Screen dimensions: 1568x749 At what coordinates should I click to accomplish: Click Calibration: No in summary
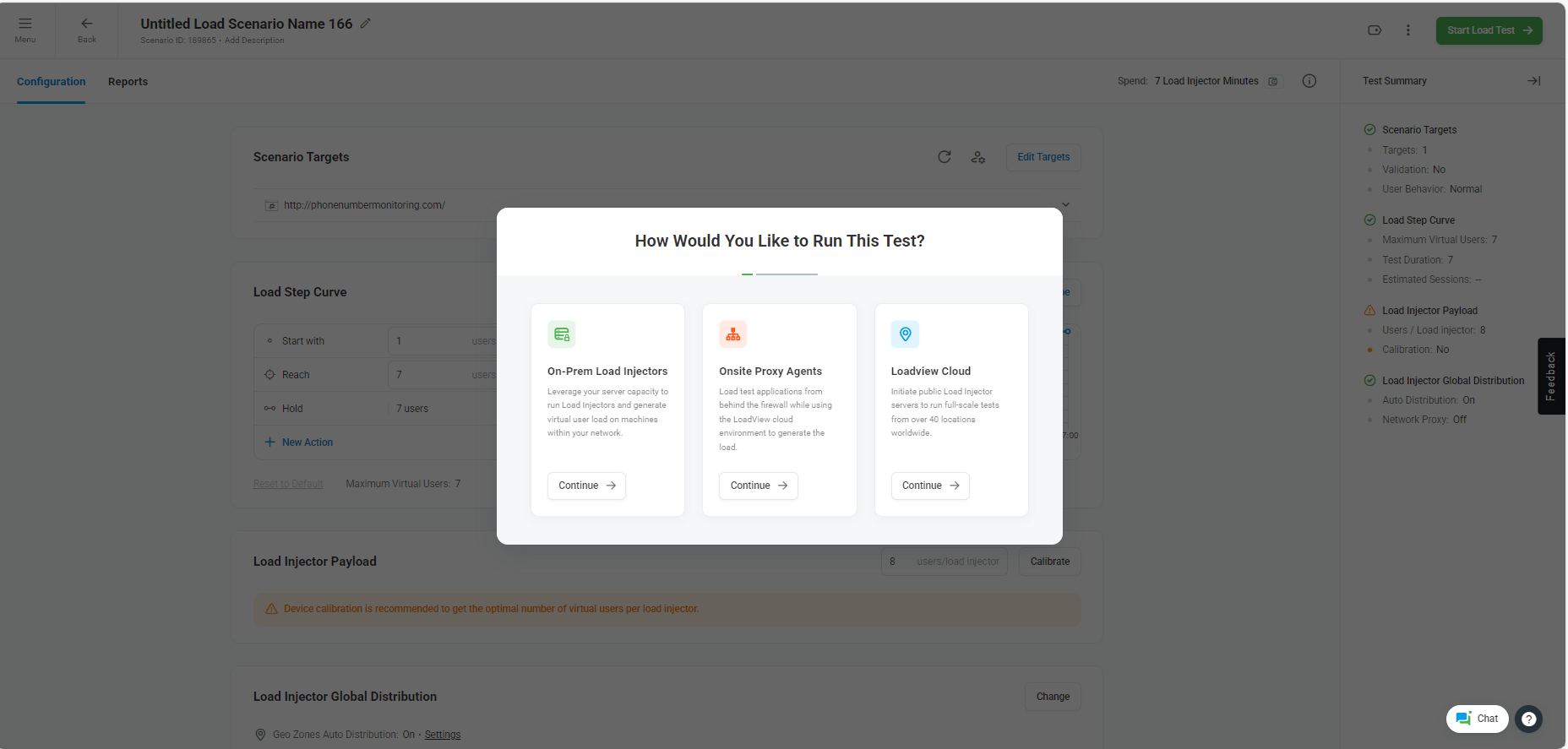[1416, 350]
